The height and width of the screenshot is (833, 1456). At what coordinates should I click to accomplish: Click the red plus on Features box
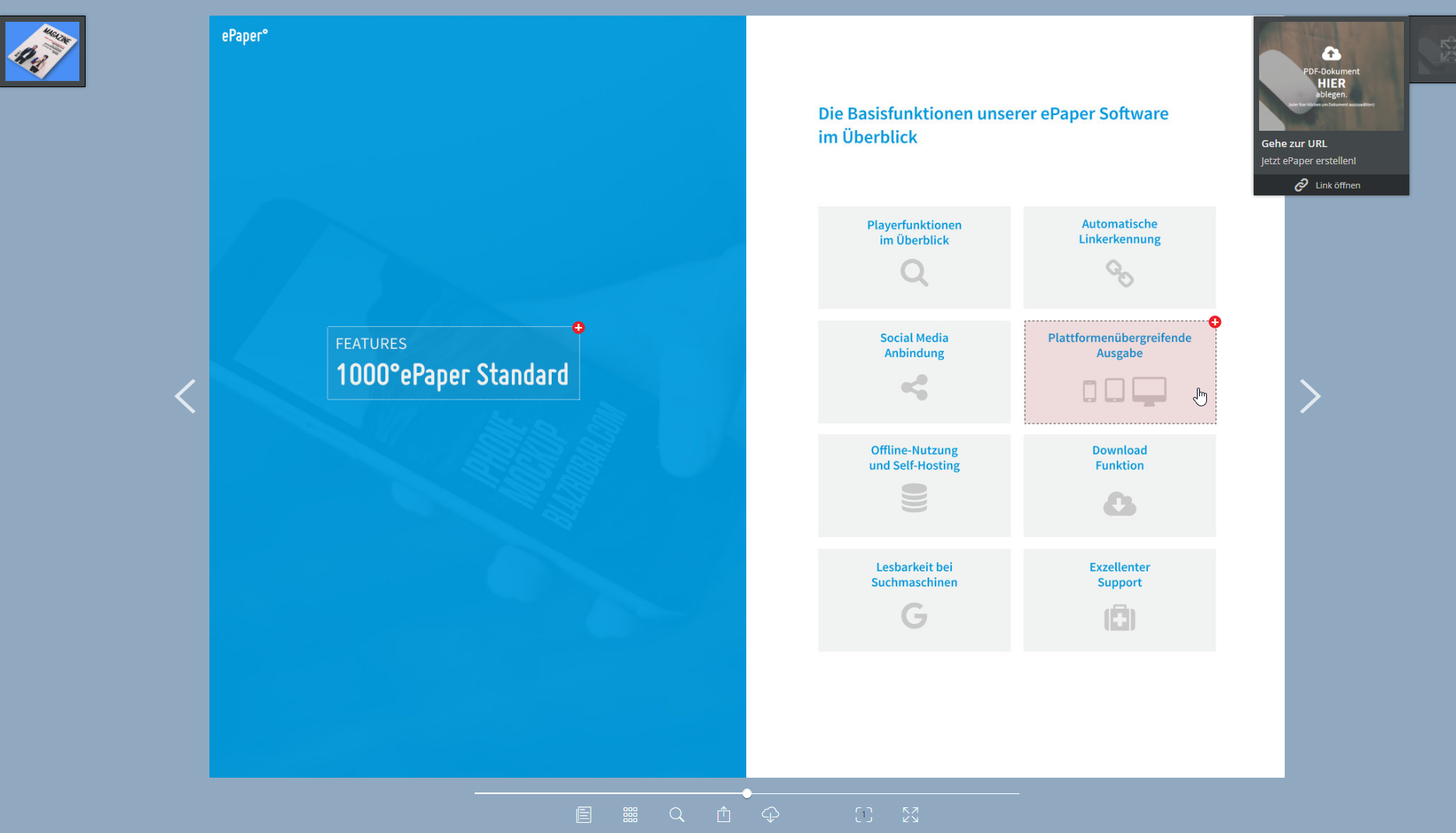click(x=578, y=328)
